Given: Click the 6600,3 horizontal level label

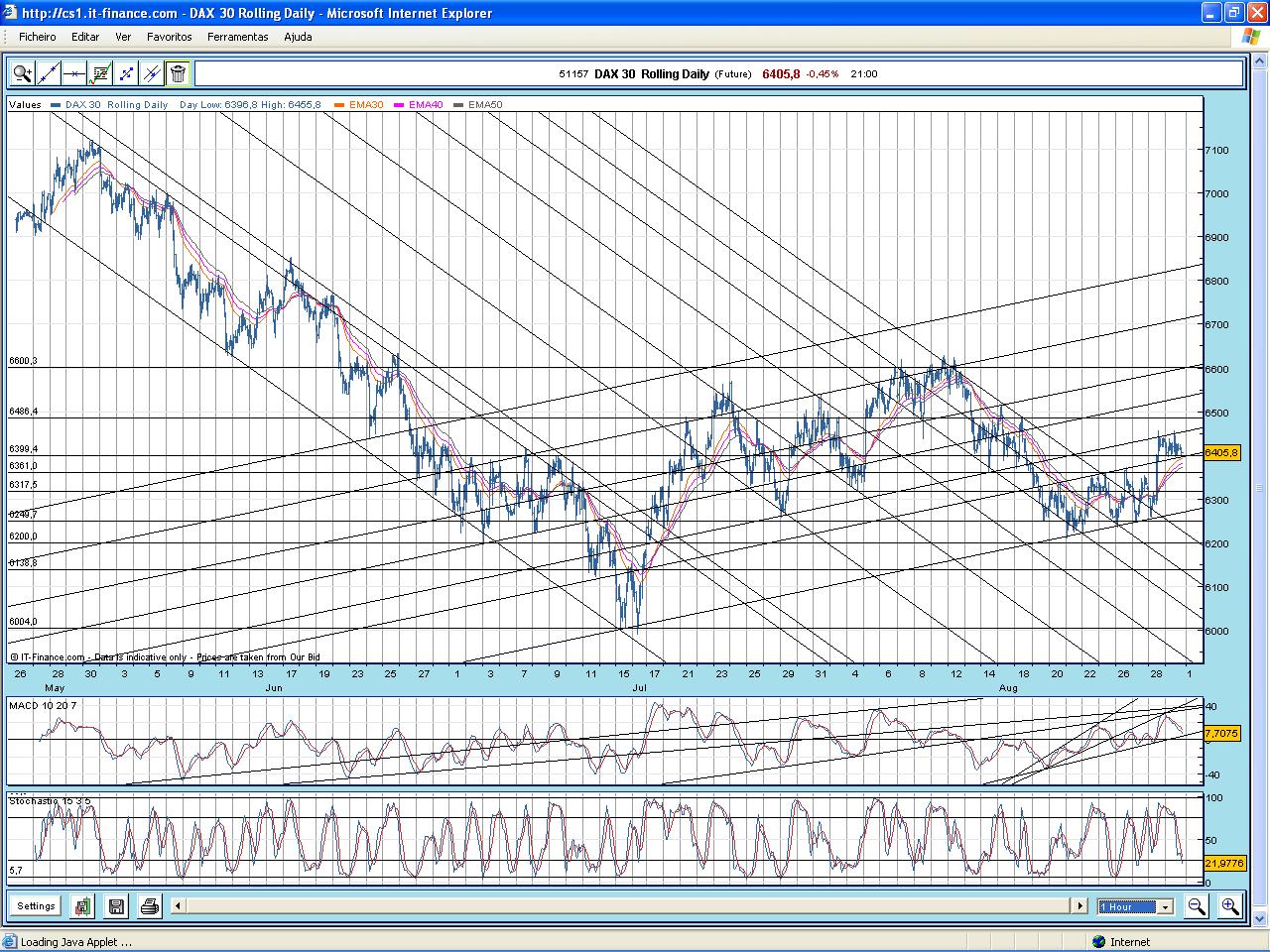Looking at the screenshot, I should click(x=23, y=361).
